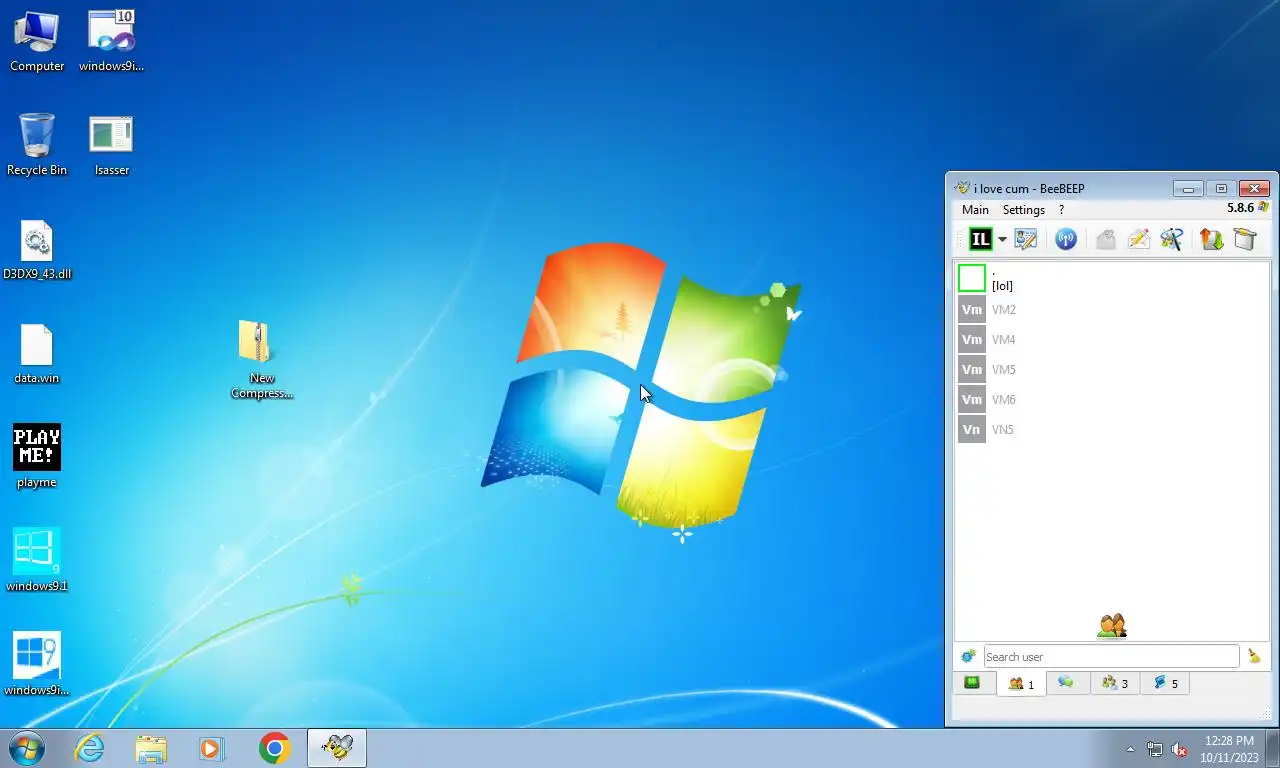Open the network tools icon in BeeBEEP toolbar
Viewport: 1280px width, 768px height.
pos(1171,239)
